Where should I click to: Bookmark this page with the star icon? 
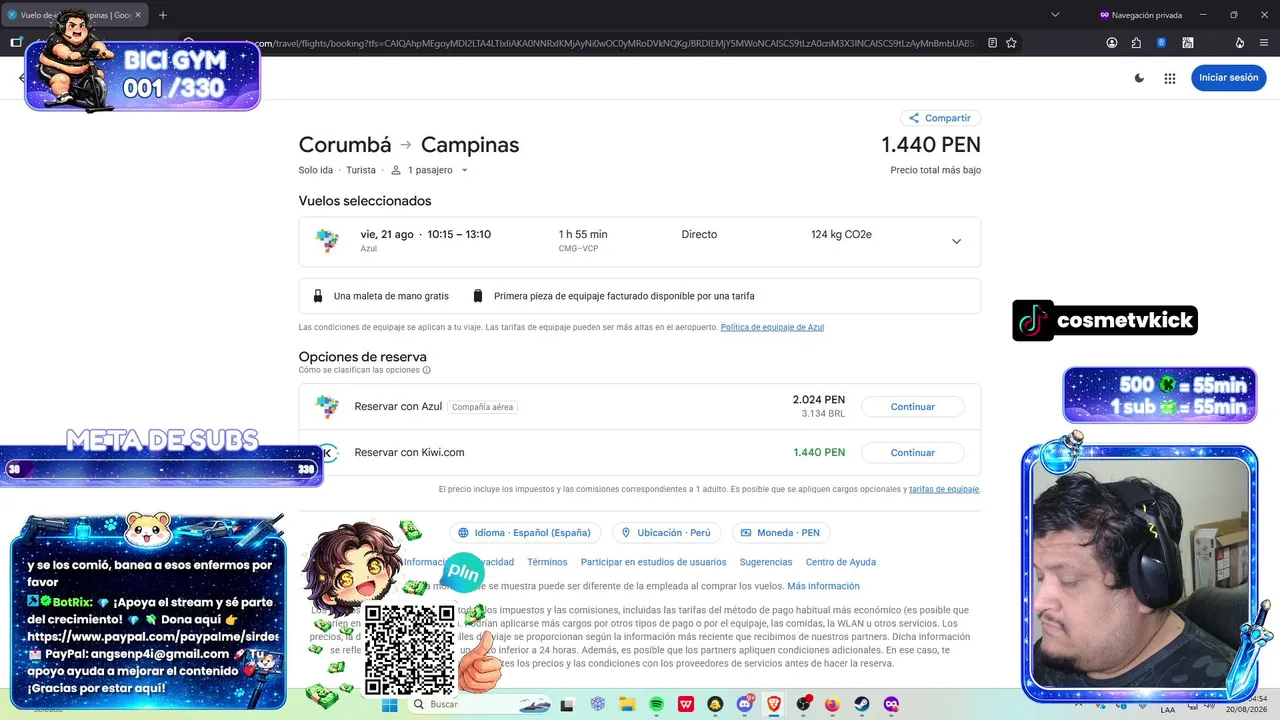(1011, 43)
